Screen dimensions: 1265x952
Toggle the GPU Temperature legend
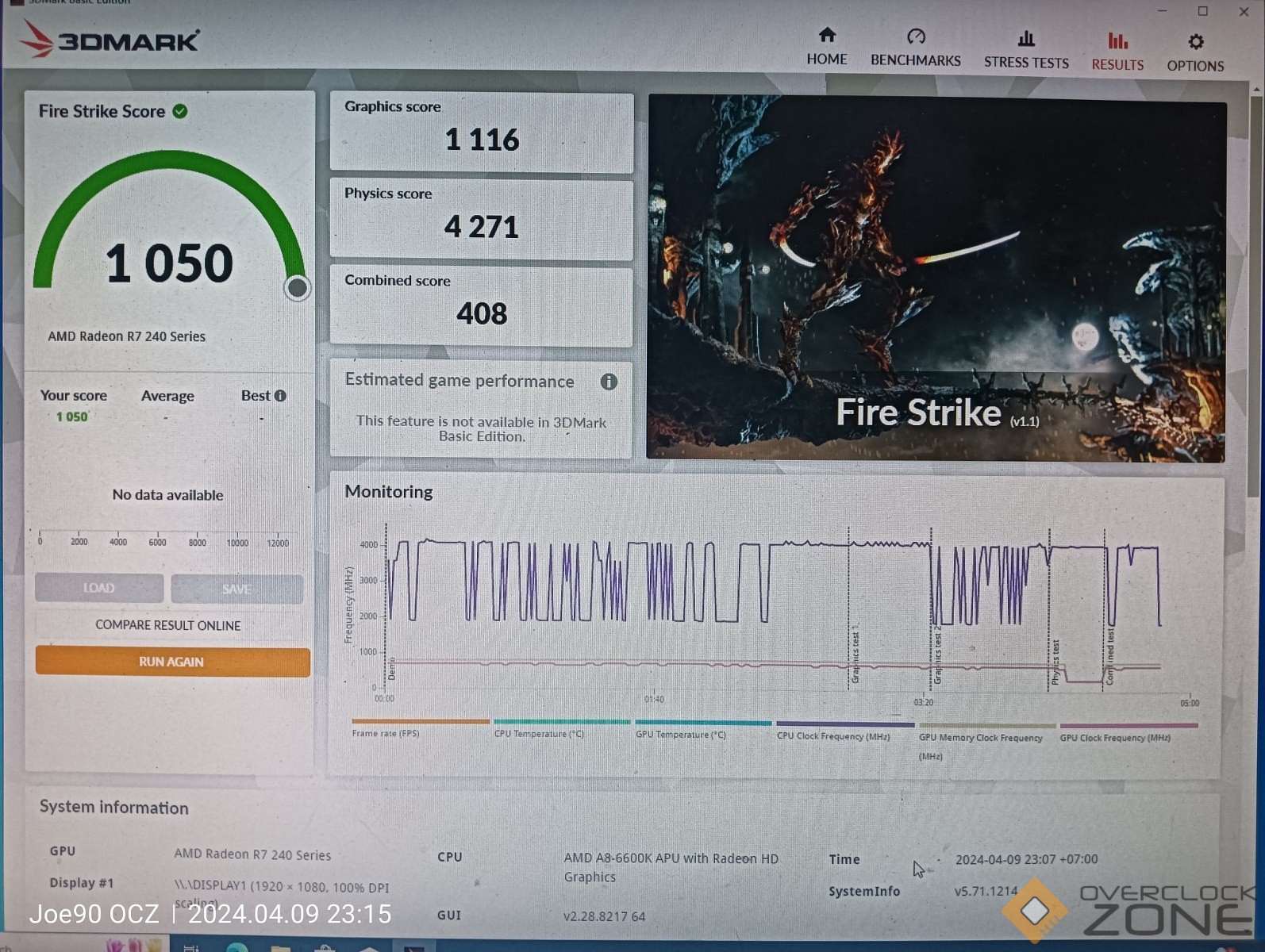coord(703,729)
